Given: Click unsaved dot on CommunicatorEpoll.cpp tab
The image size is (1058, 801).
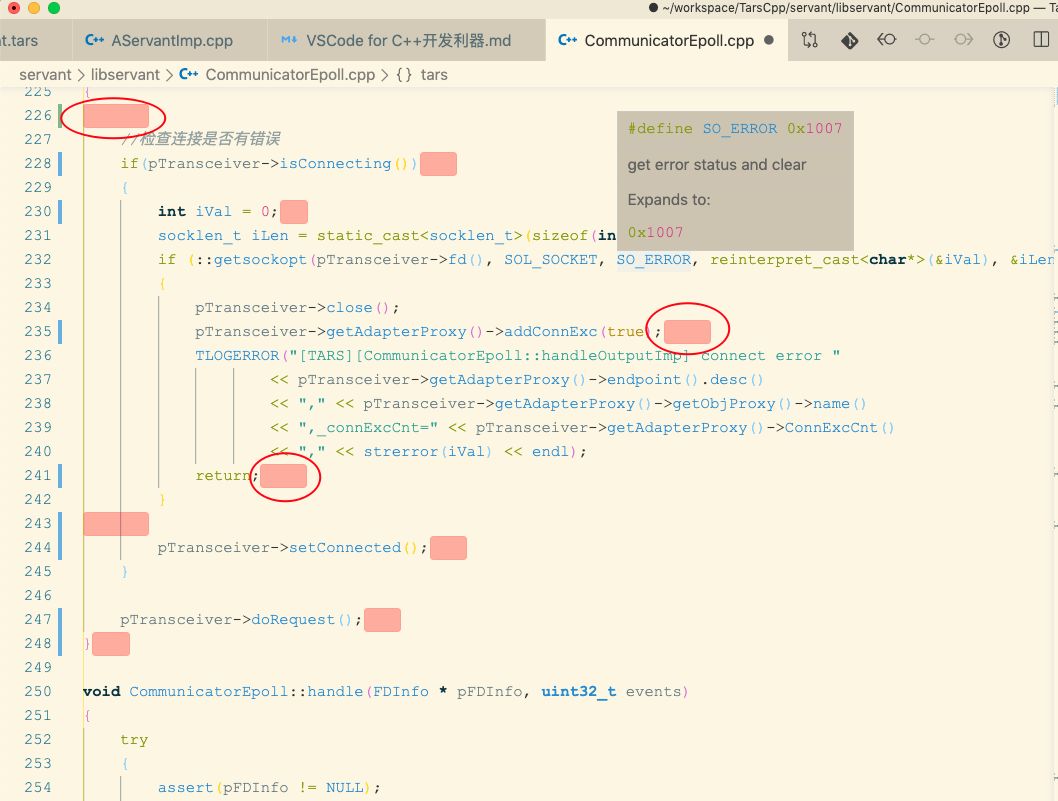Looking at the screenshot, I should click(769, 40).
